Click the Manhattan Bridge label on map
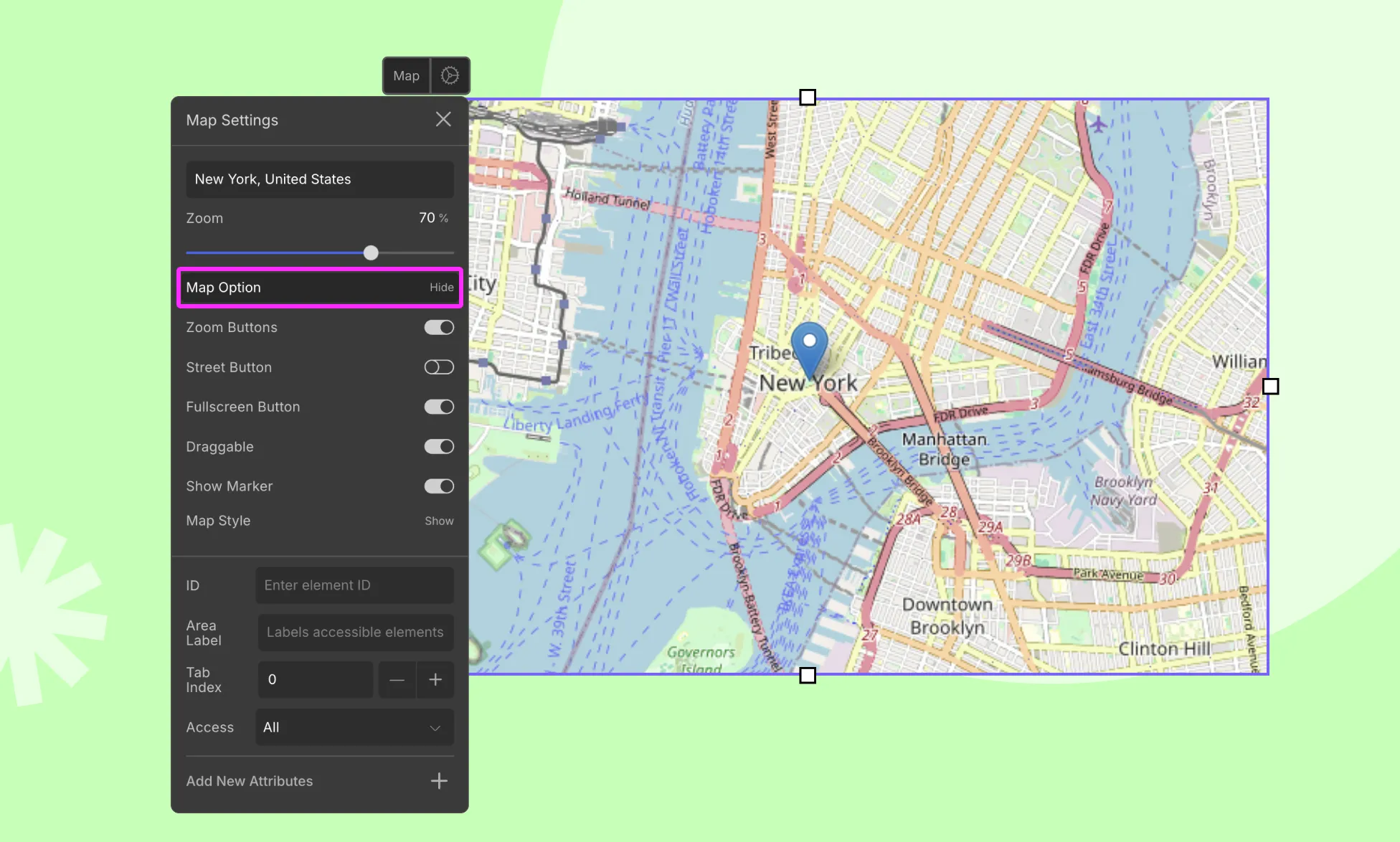The width and height of the screenshot is (1400, 842). 945,449
